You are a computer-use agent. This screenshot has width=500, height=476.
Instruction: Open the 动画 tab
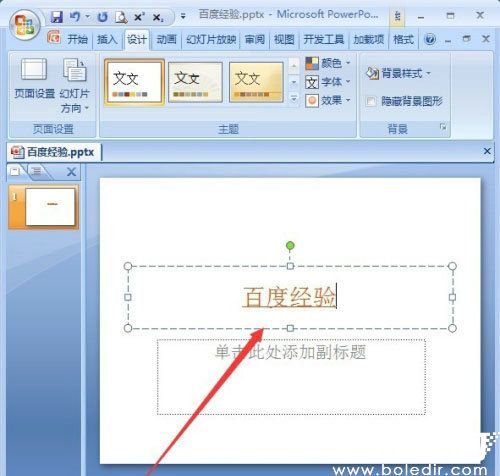(166, 39)
